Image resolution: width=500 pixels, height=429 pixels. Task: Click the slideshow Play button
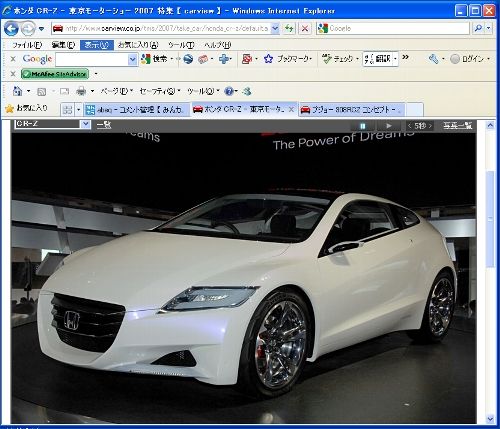pyautogui.click(x=389, y=126)
